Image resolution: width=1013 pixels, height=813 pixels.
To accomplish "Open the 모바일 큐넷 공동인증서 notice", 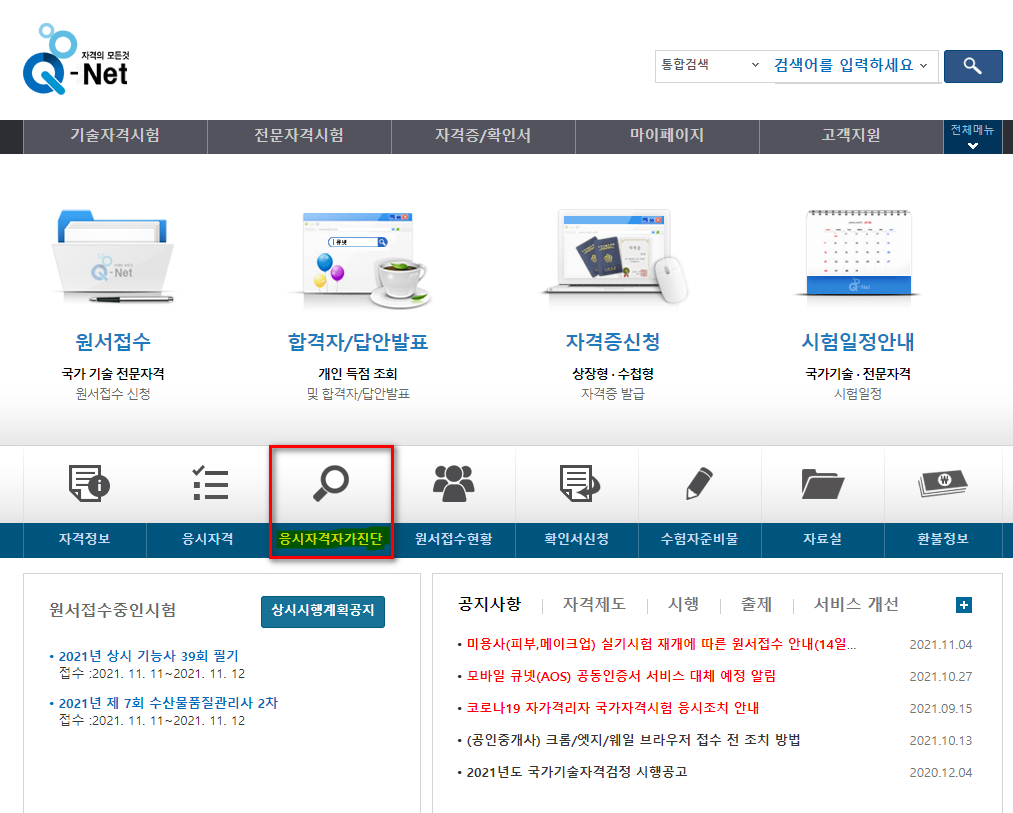I will [x=621, y=676].
